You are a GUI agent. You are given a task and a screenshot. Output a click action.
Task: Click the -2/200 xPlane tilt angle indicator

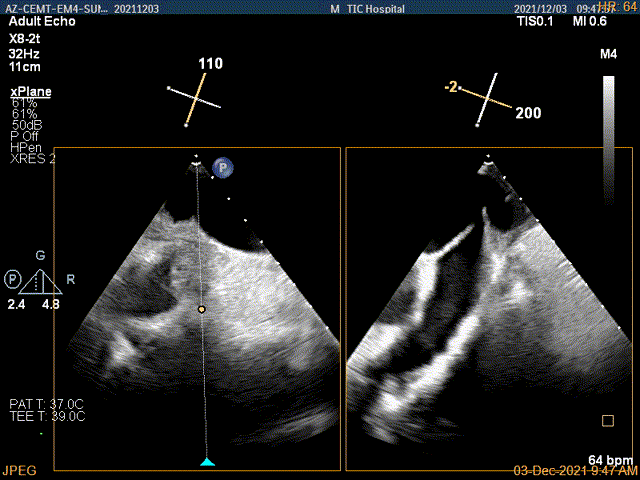click(x=488, y=100)
